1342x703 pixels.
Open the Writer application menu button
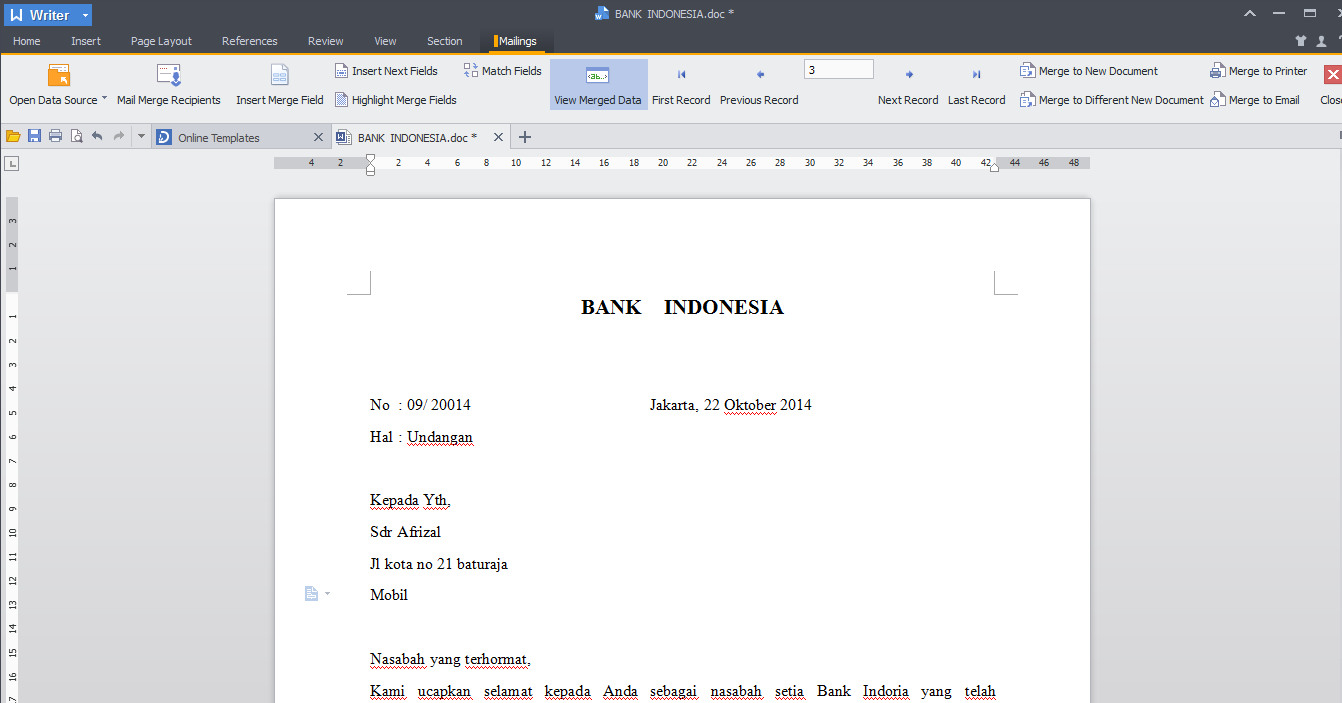[x=50, y=15]
